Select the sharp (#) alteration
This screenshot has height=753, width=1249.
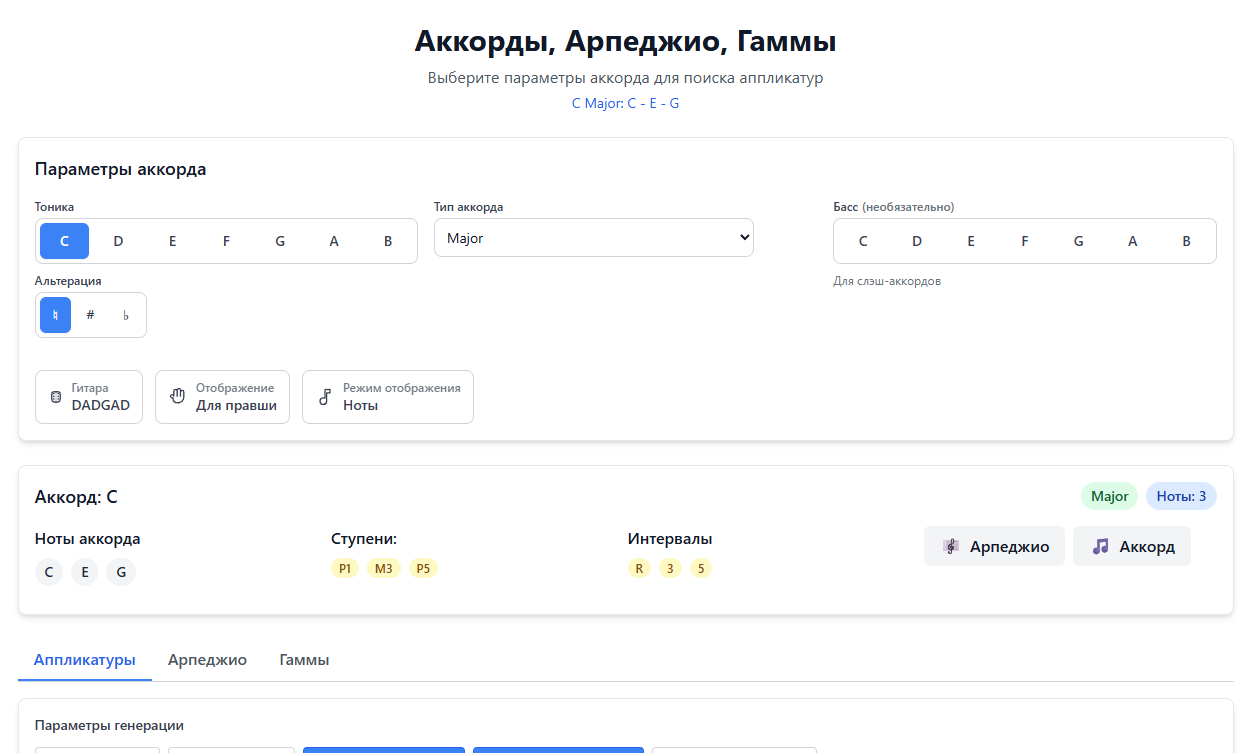90,315
